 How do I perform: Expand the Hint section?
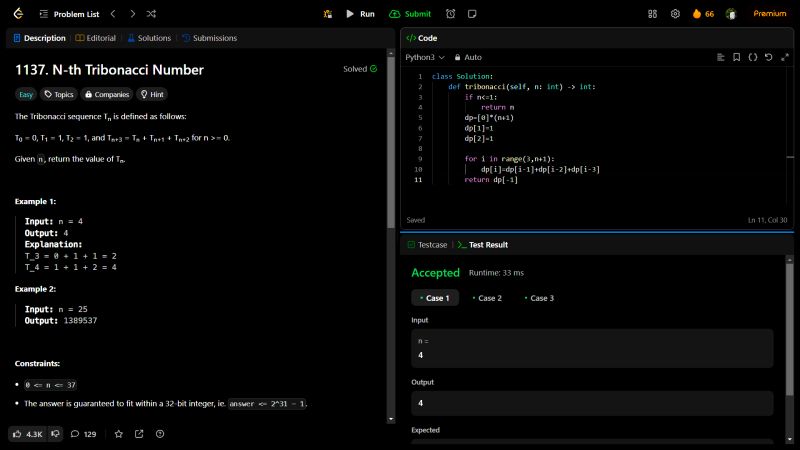tap(152, 94)
